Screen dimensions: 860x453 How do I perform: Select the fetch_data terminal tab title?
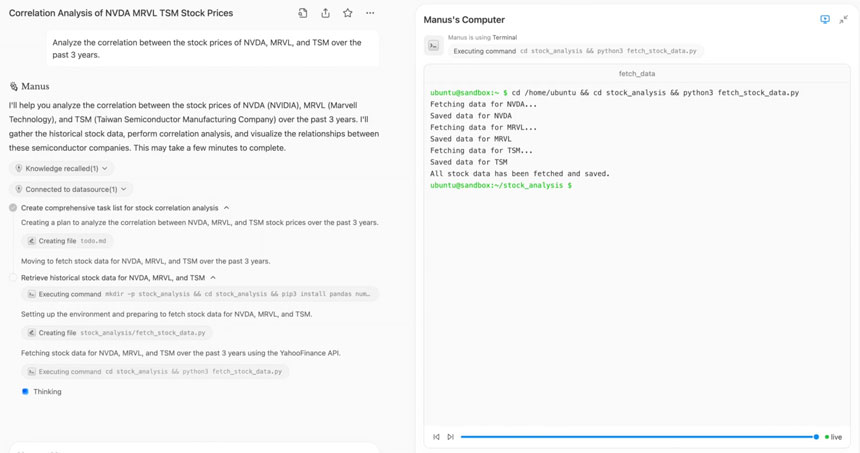pos(637,74)
